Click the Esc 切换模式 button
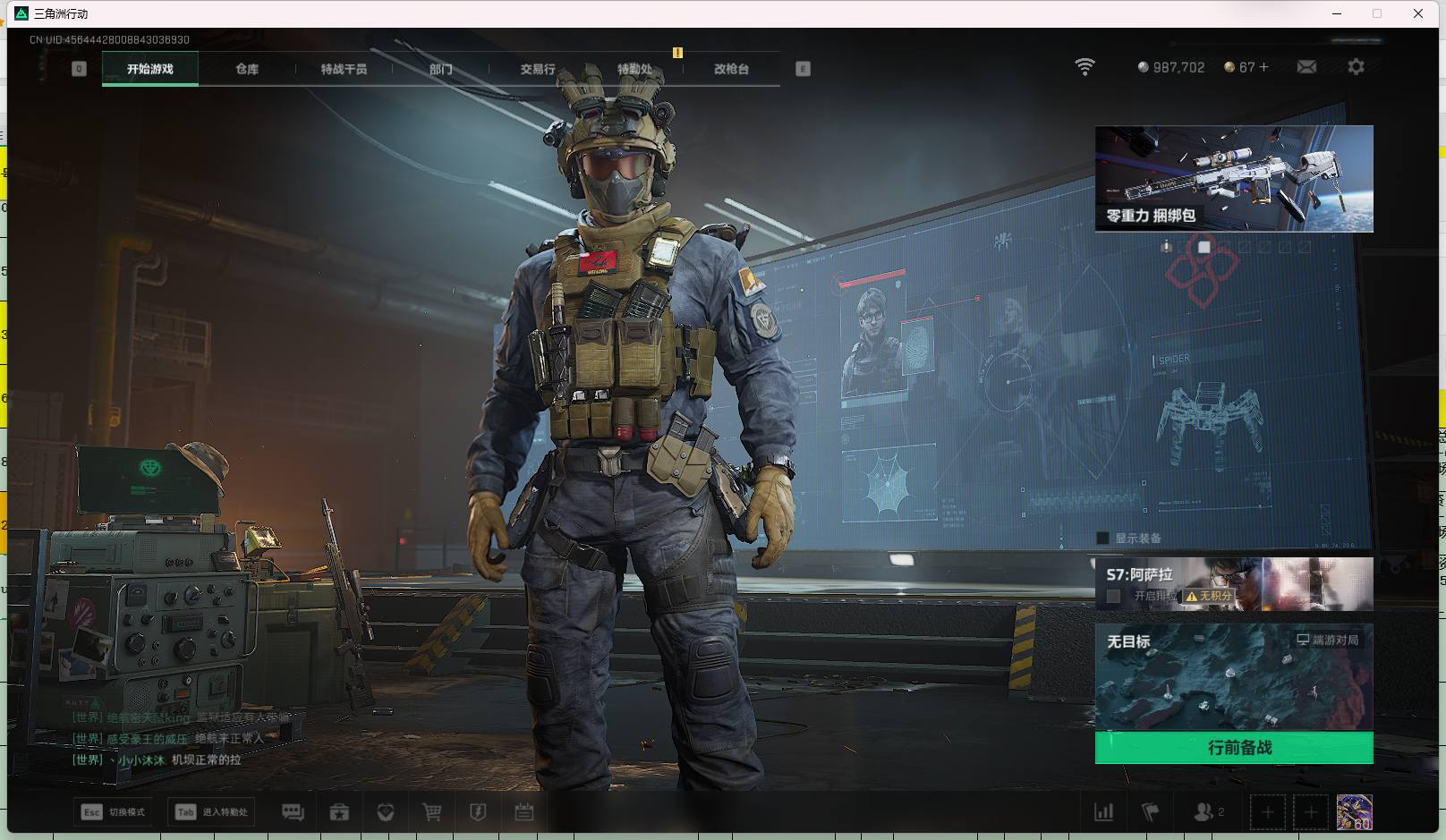This screenshot has width=1446, height=840. click(x=113, y=812)
